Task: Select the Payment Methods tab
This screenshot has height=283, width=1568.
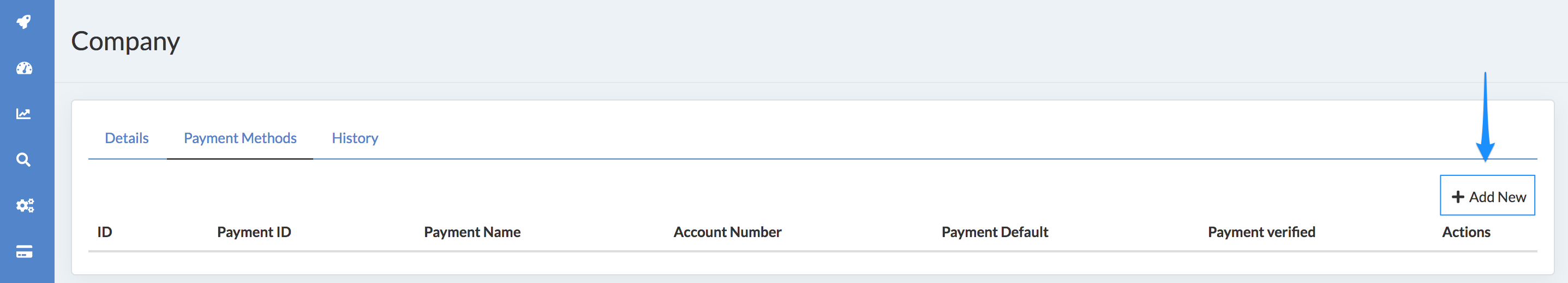Action: (240, 138)
